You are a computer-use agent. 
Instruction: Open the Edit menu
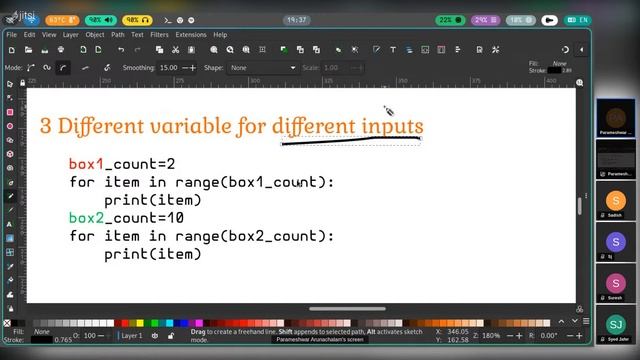(x=29, y=35)
